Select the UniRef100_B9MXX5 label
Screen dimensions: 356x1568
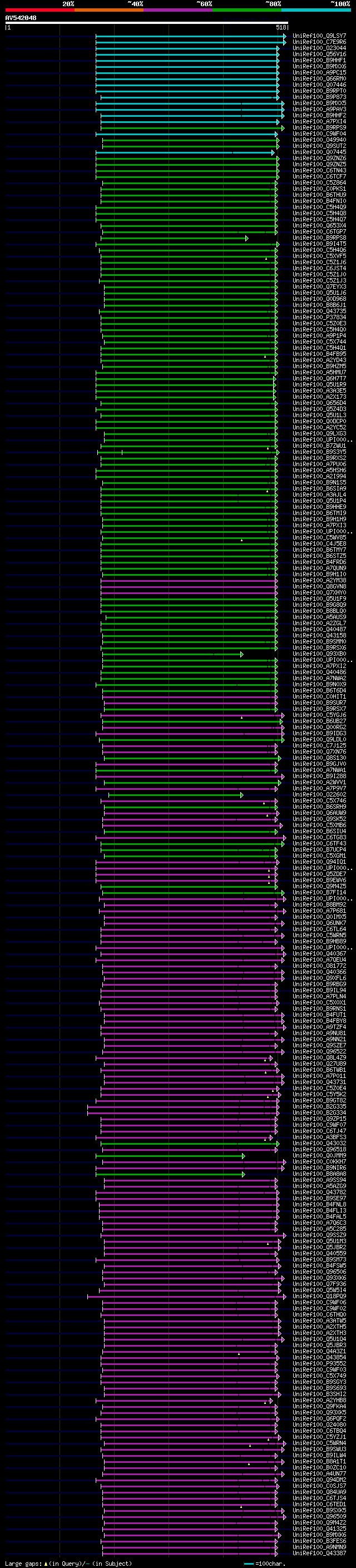(319, 103)
